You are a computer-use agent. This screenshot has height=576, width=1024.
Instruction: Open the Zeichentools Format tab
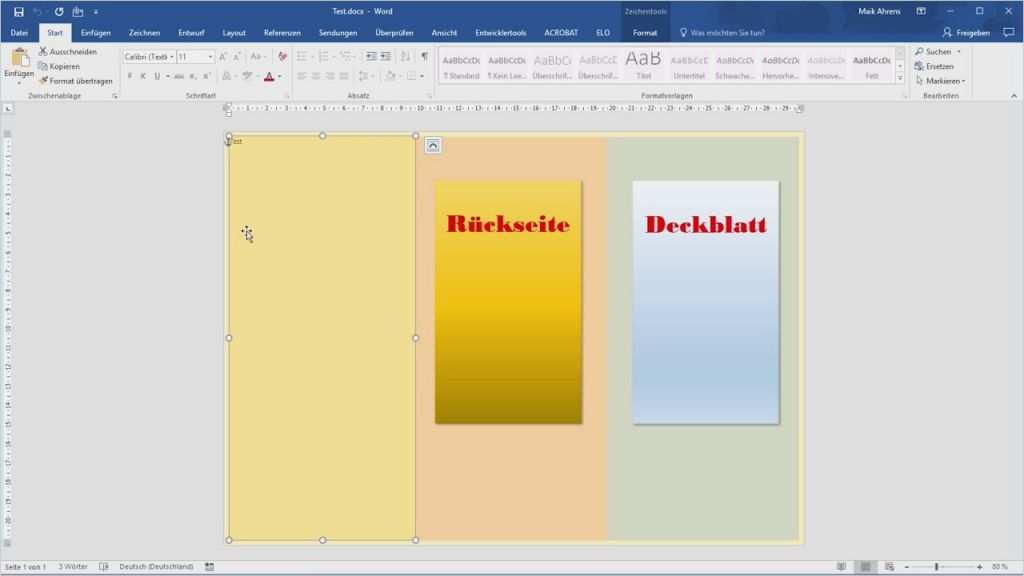tap(646, 32)
